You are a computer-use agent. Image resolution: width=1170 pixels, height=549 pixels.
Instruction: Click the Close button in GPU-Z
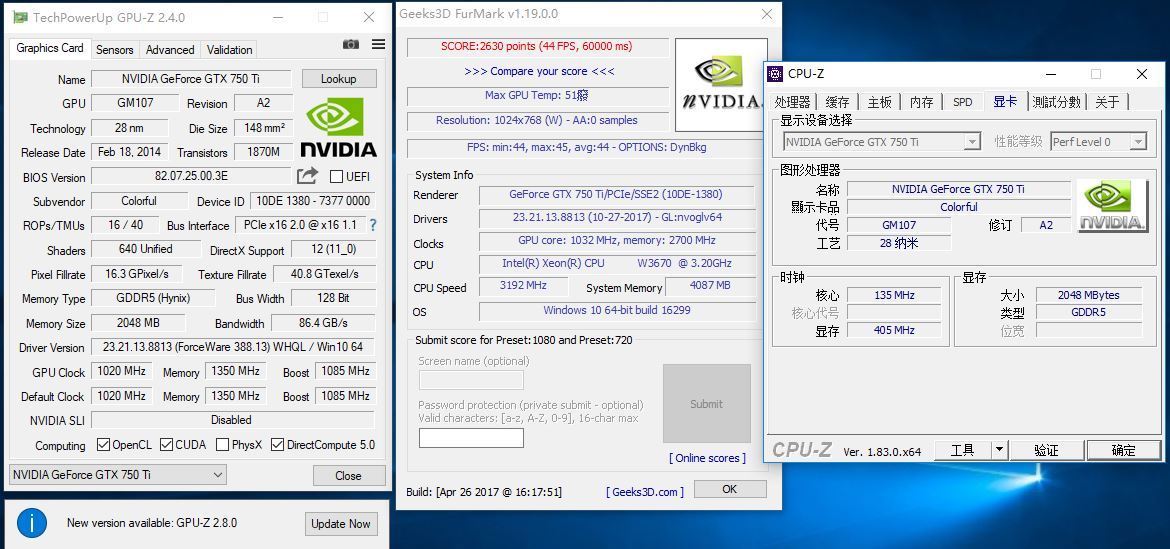pyautogui.click(x=348, y=475)
